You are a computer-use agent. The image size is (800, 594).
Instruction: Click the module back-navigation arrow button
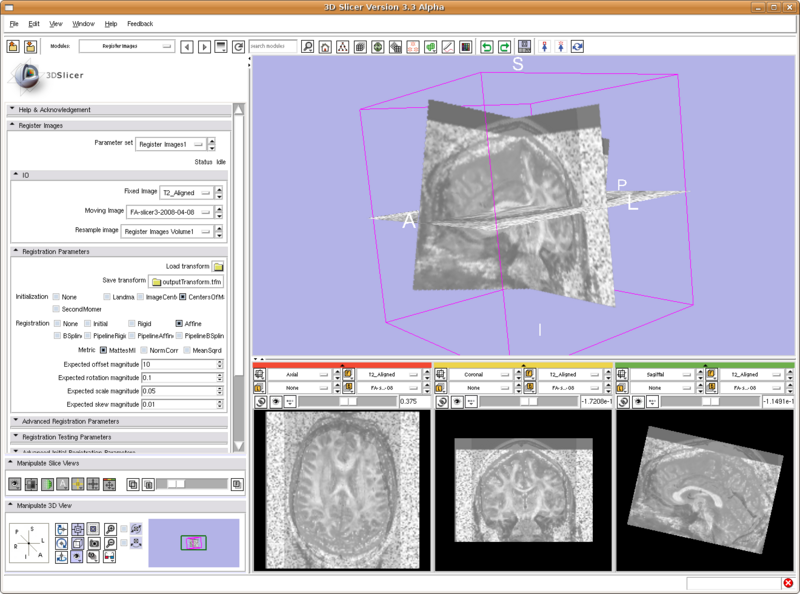(185, 44)
